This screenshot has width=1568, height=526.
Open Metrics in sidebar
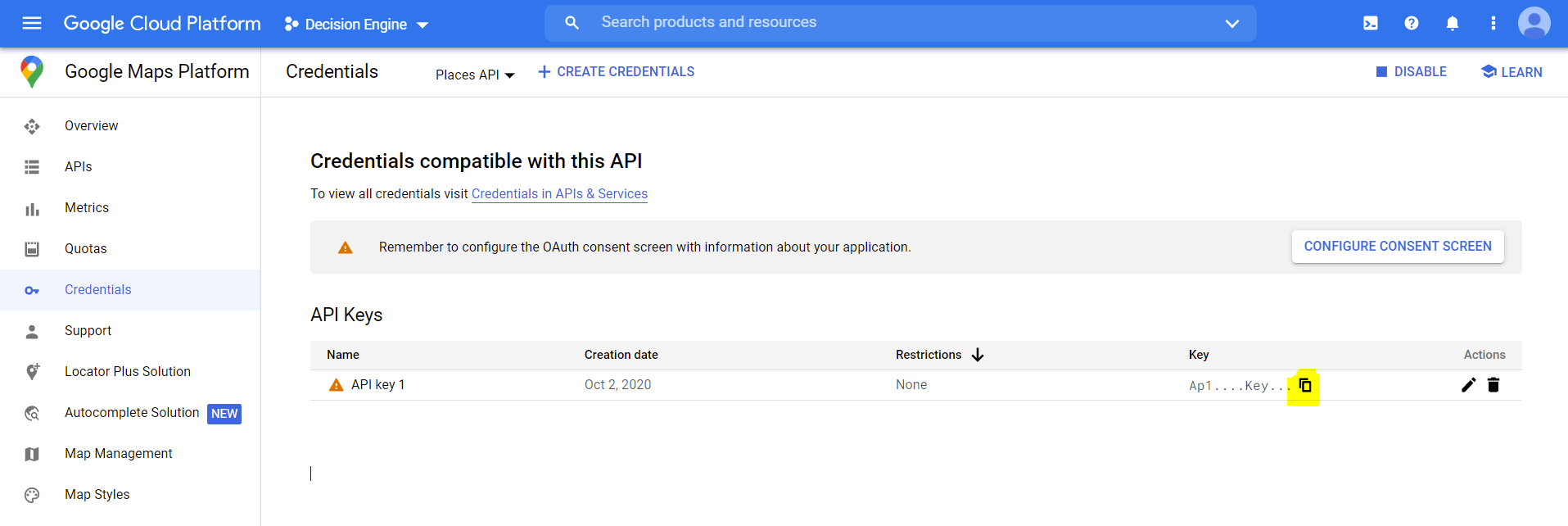pyautogui.click(x=87, y=207)
